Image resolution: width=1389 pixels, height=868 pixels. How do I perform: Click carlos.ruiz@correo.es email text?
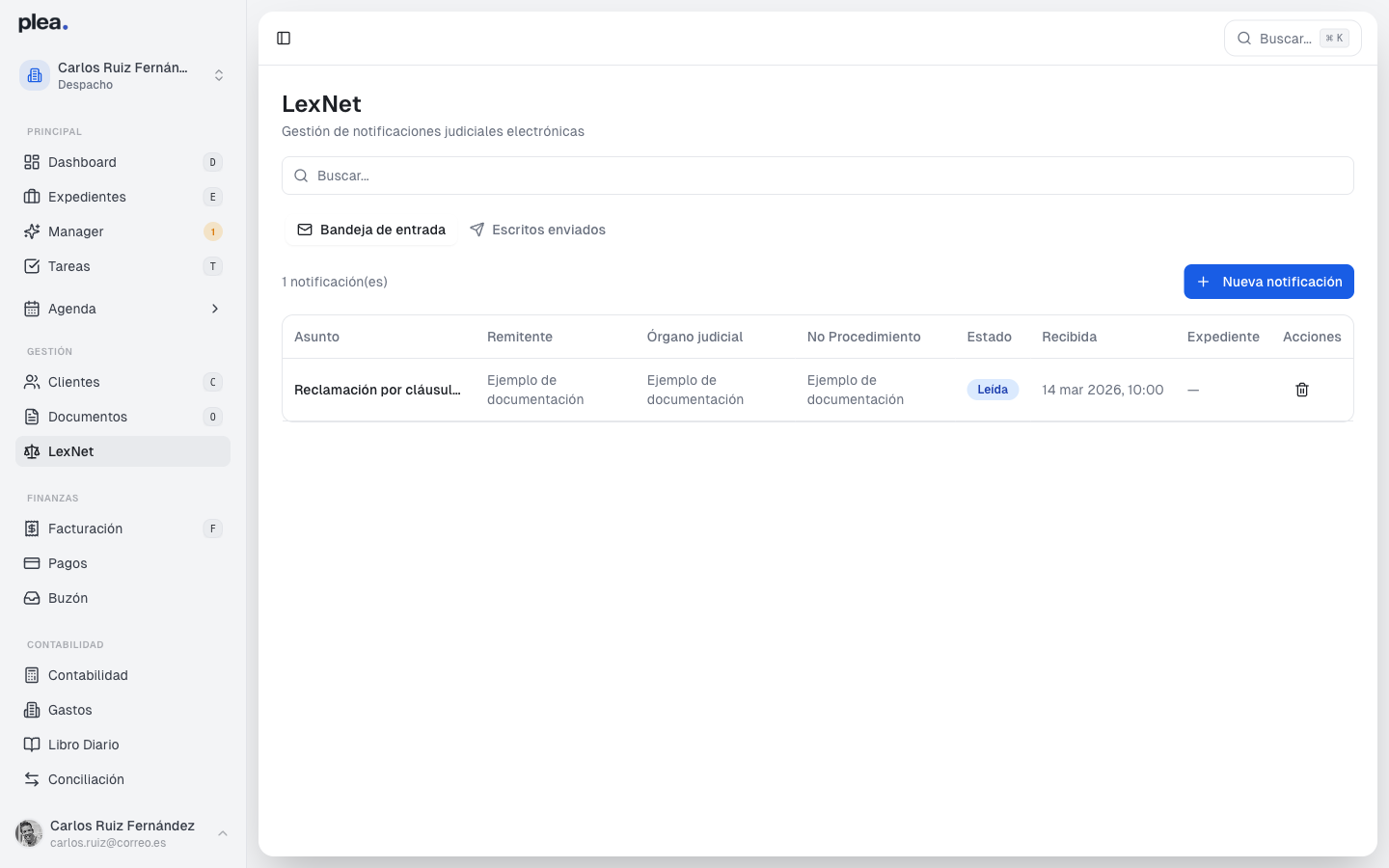coord(108,843)
